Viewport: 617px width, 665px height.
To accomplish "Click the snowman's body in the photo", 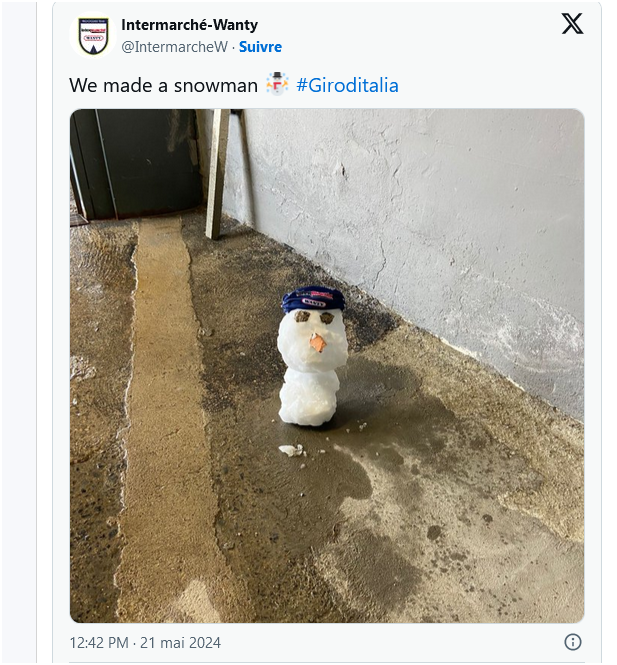I will [x=309, y=394].
